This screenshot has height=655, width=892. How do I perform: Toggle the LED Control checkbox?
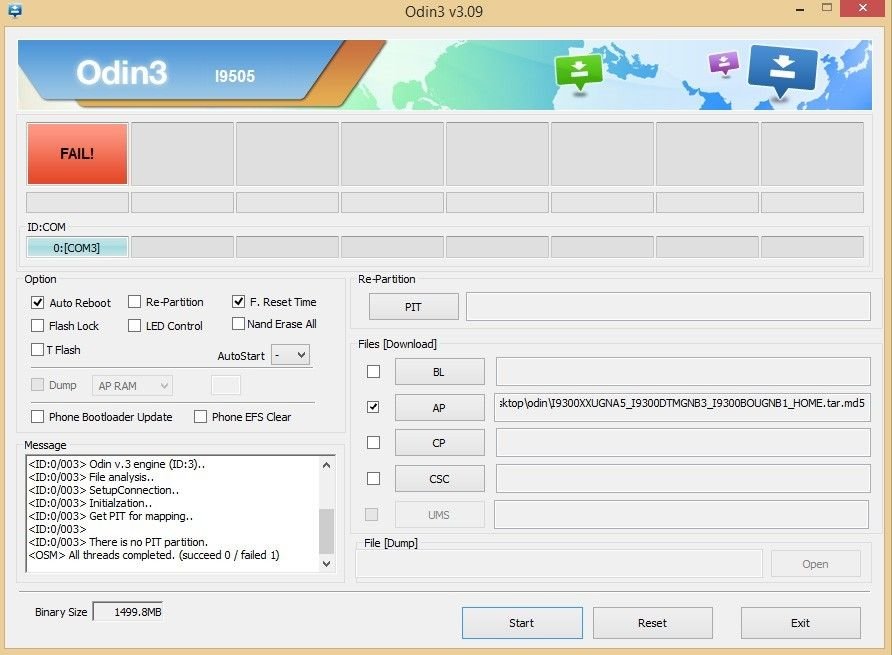pyautogui.click(x=134, y=326)
